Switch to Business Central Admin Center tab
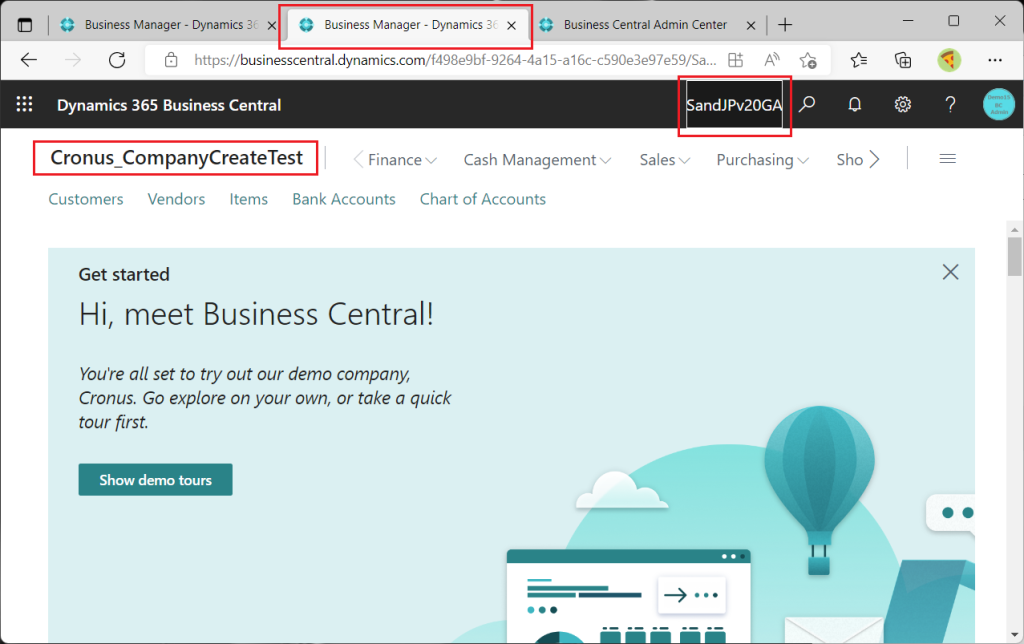This screenshot has height=644, width=1024. (x=645, y=25)
